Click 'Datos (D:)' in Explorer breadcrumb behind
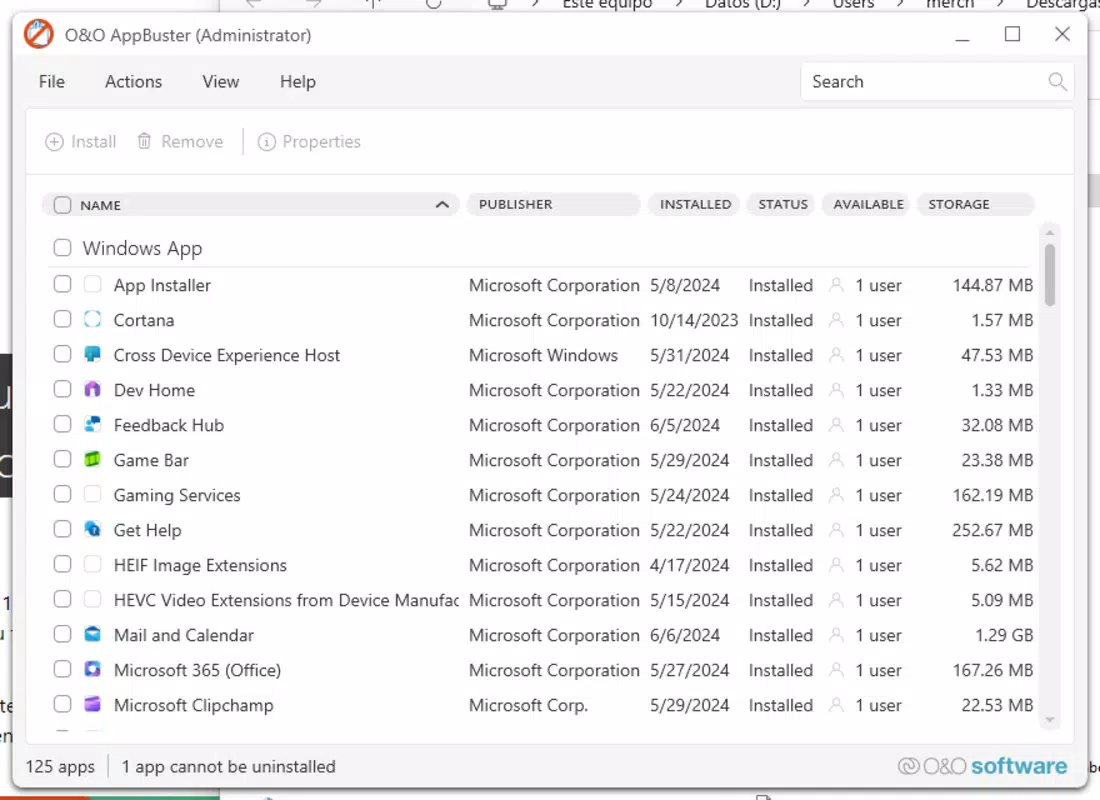 pyautogui.click(x=743, y=4)
